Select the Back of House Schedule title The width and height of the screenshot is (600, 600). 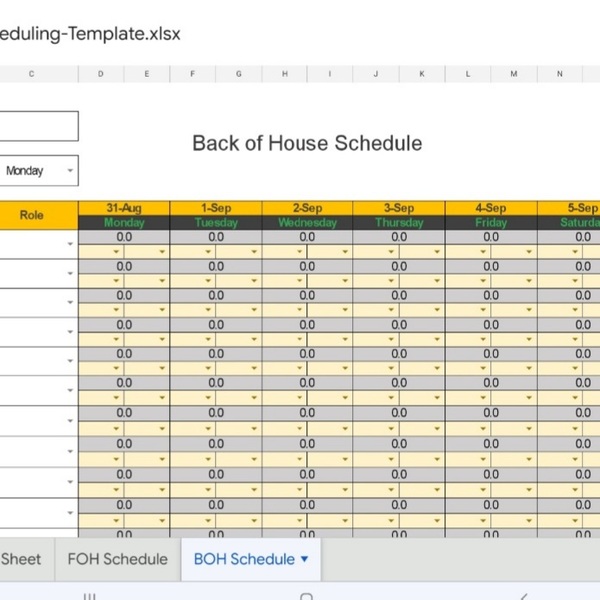click(x=307, y=143)
